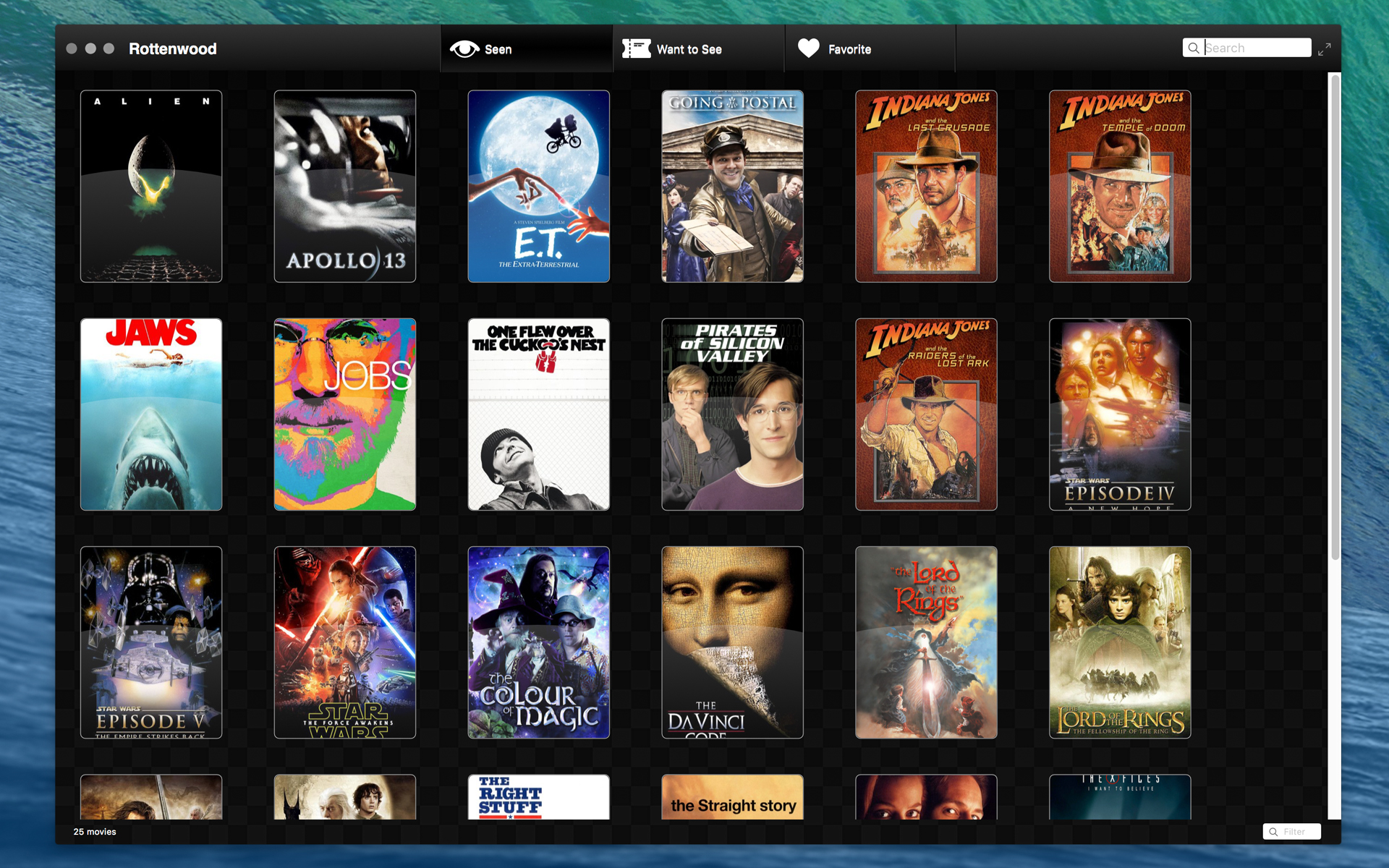The width and height of the screenshot is (1389, 868).
Task: Click the ticket icon for Want to See
Action: coord(637,48)
